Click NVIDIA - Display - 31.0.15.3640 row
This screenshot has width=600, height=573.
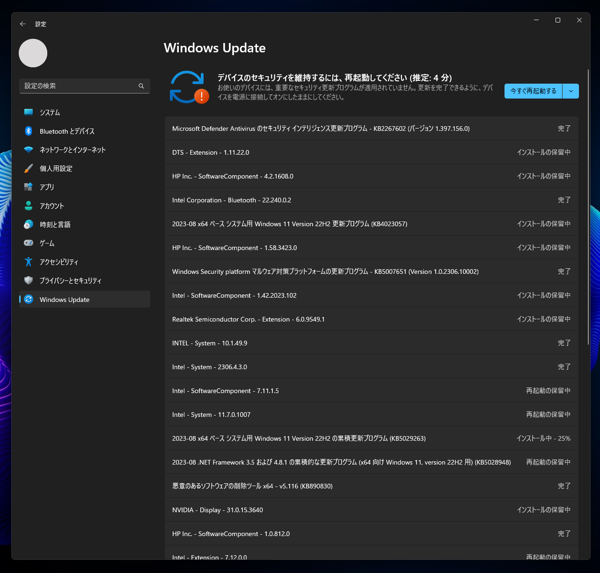click(x=371, y=510)
